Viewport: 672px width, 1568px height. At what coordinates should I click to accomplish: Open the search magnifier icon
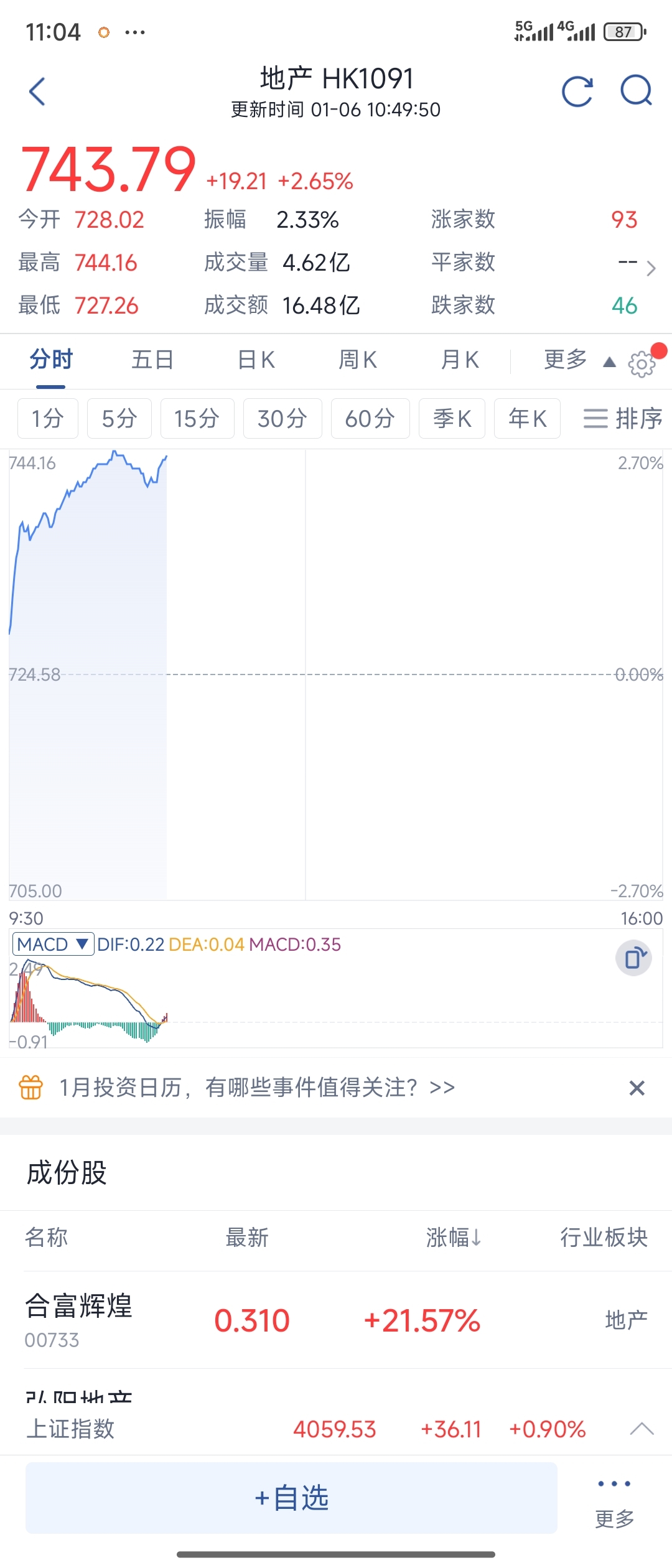pos(636,91)
